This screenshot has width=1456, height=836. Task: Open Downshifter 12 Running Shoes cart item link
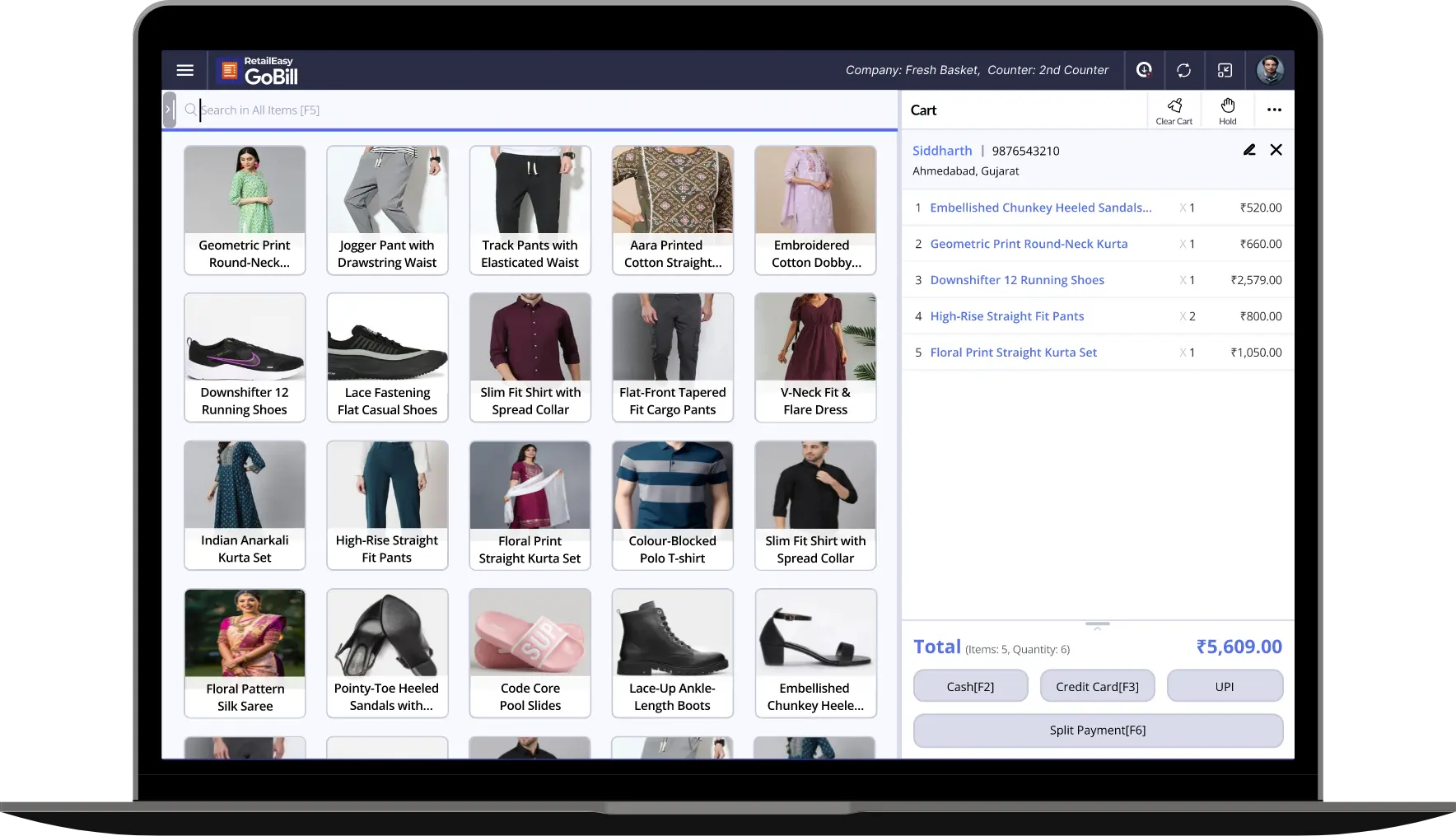click(1017, 280)
